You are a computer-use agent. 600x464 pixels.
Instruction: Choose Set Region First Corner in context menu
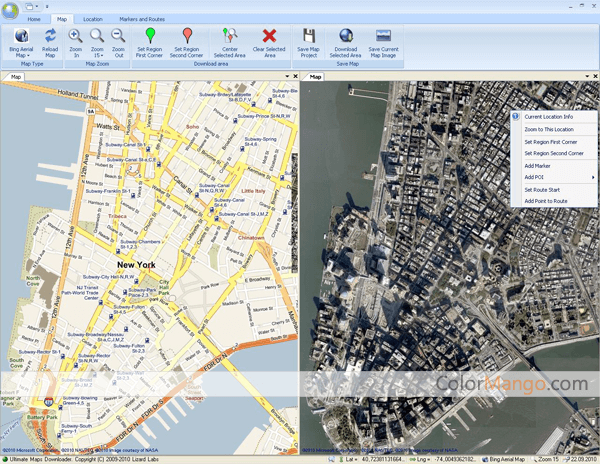[x=551, y=142]
